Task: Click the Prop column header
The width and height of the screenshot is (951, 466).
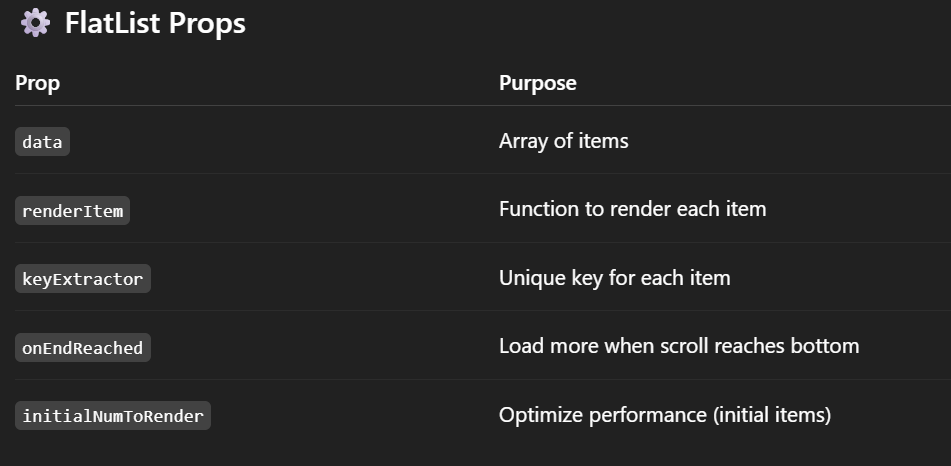Action: (x=38, y=83)
